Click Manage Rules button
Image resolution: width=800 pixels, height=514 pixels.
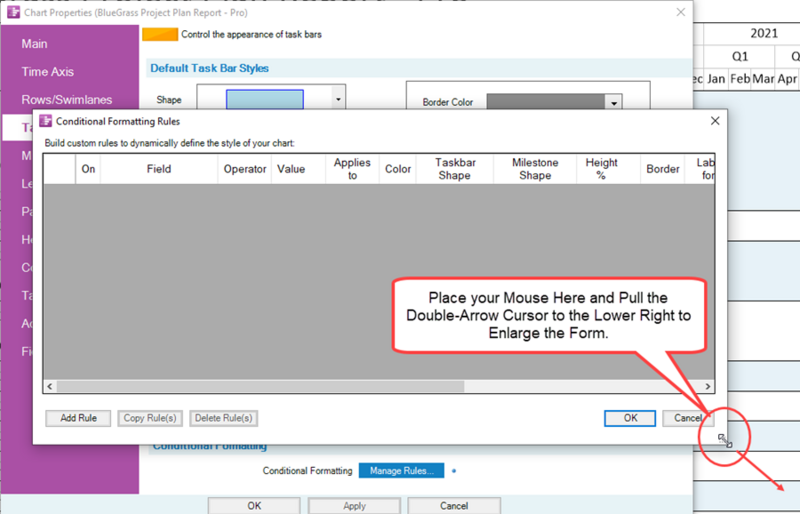(x=402, y=471)
